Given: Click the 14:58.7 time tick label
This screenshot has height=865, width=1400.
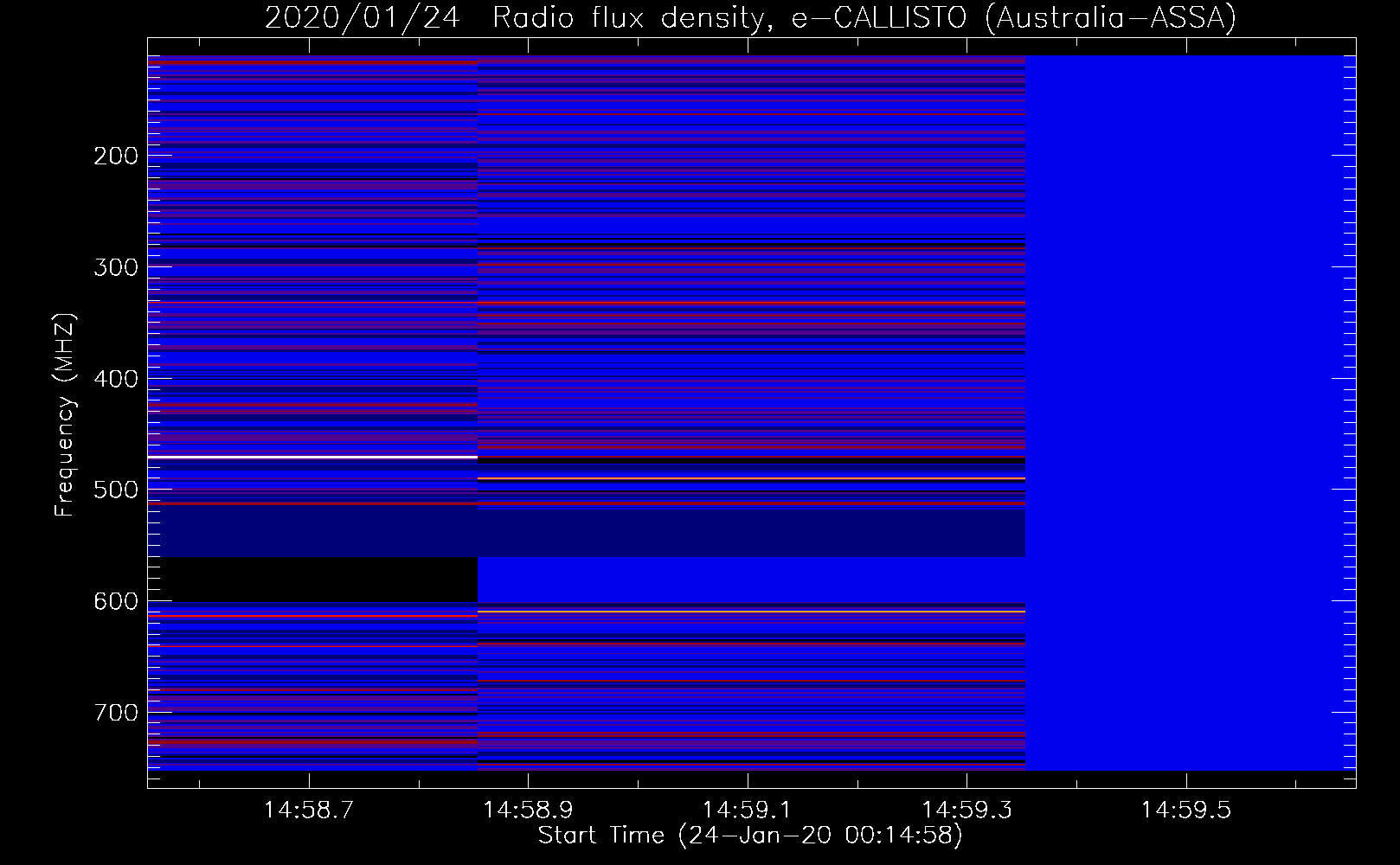Looking at the screenshot, I should coord(309,811).
